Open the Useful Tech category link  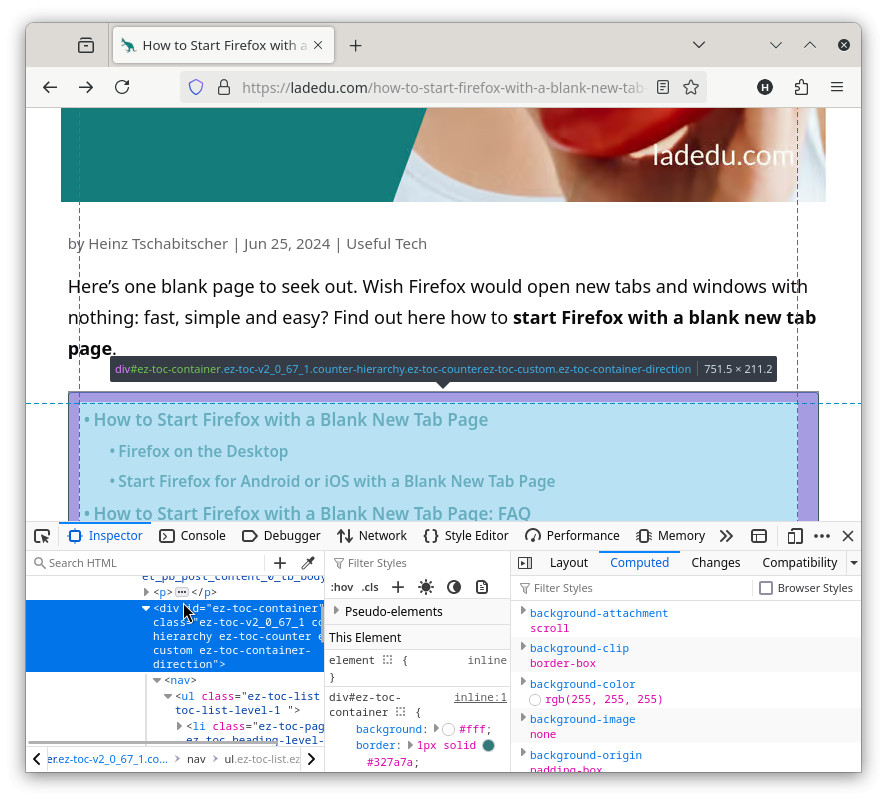pos(386,244)
